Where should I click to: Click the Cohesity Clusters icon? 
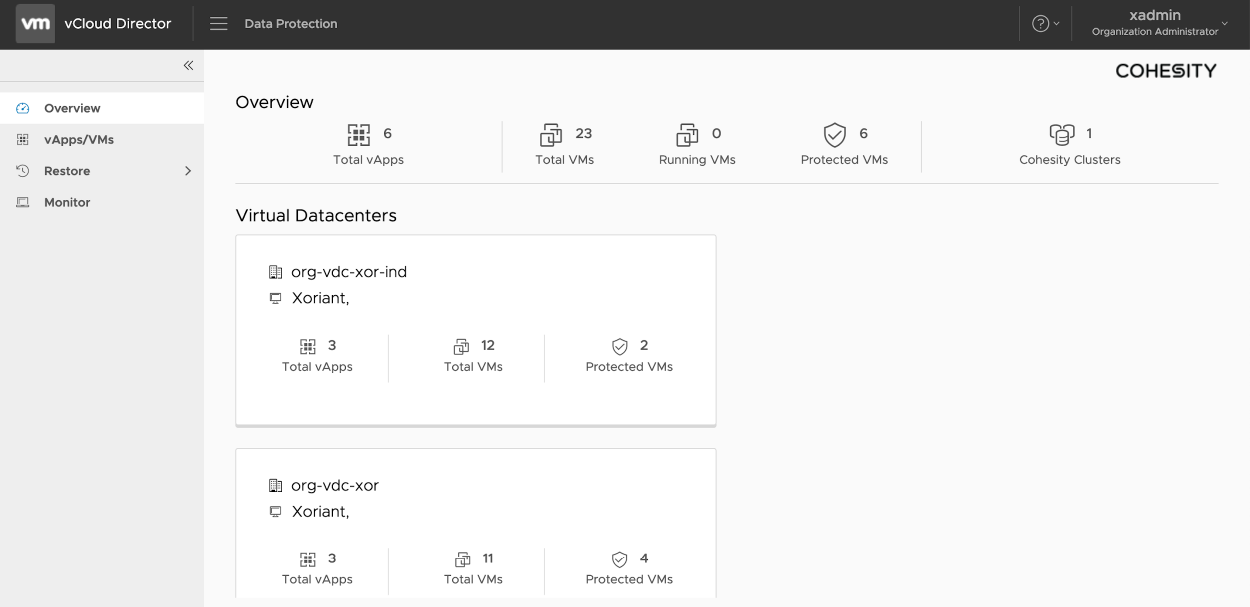coord(1061,134)
